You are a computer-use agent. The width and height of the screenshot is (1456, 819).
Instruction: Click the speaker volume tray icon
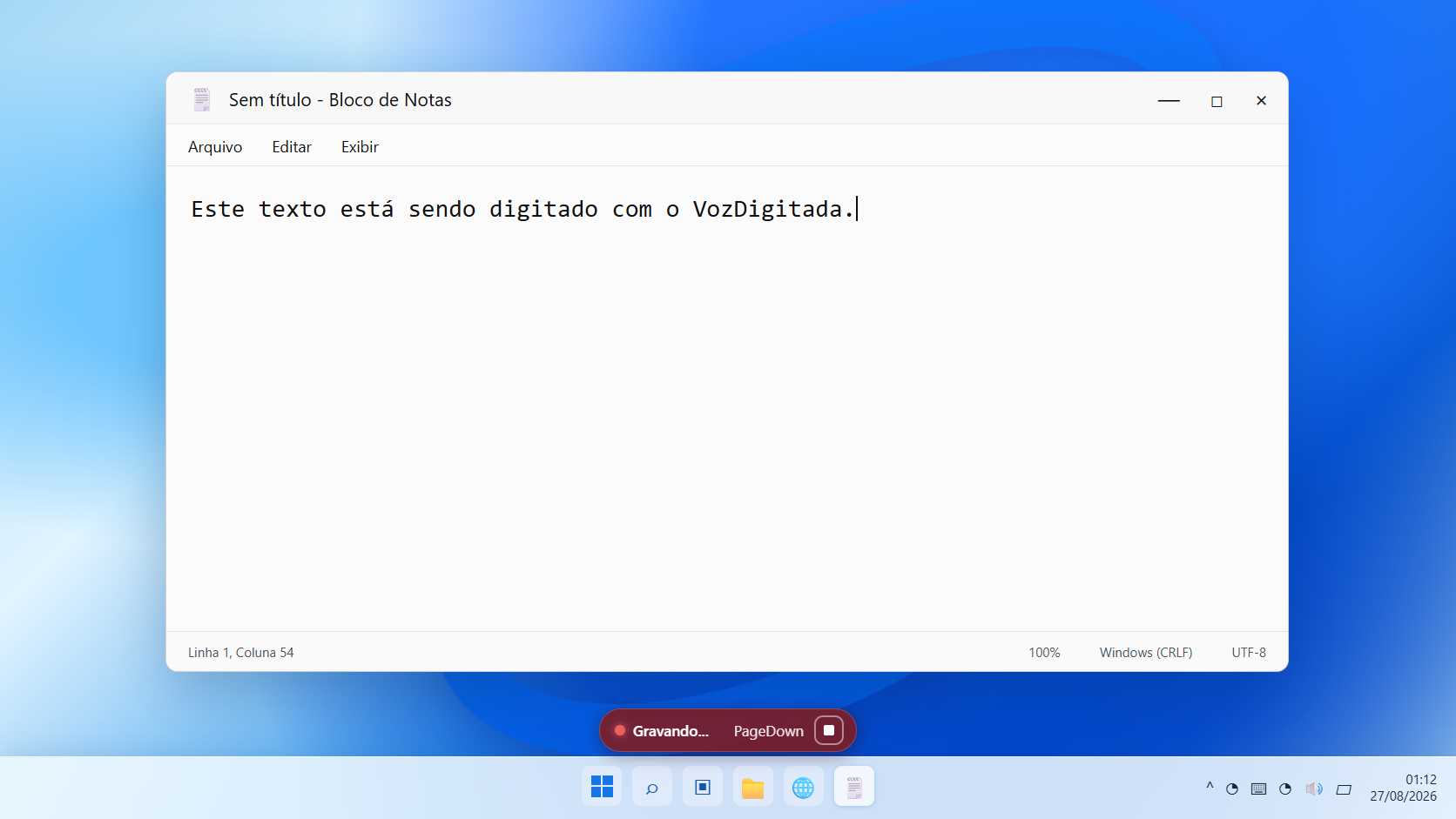(x=1314, y=789)
